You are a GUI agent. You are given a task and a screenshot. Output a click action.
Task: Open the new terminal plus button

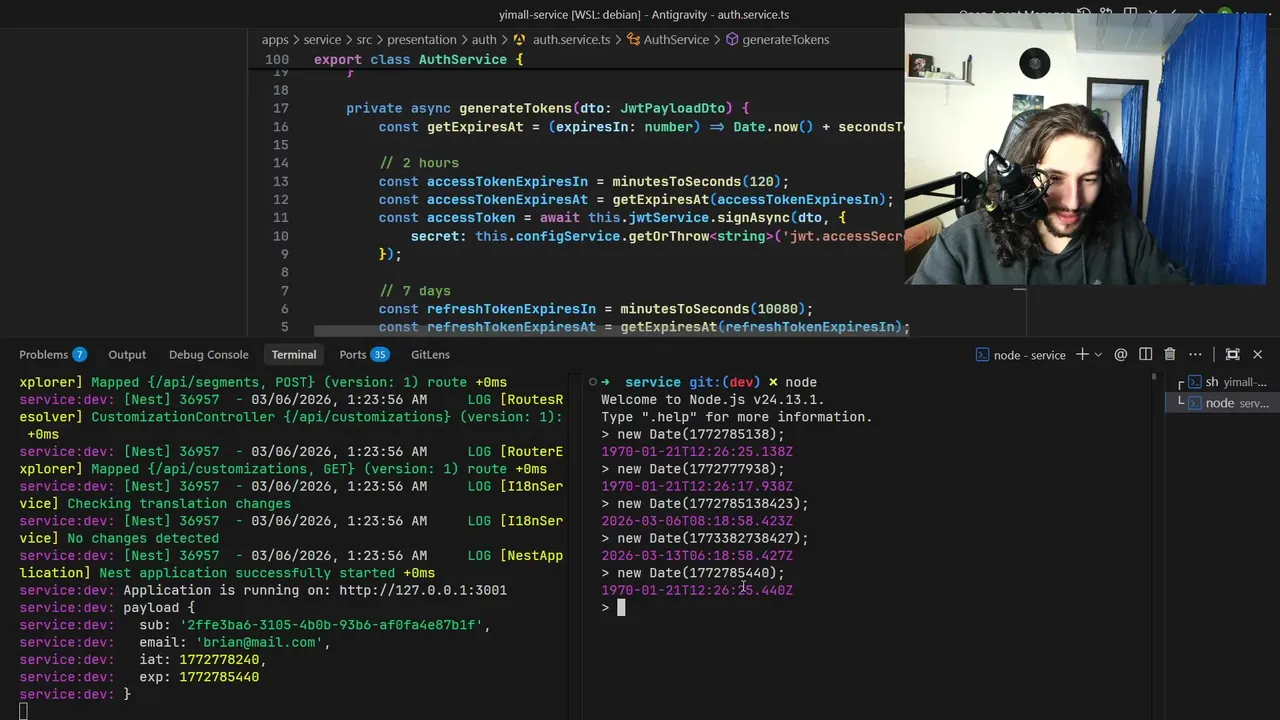[x=1081, y=354]
